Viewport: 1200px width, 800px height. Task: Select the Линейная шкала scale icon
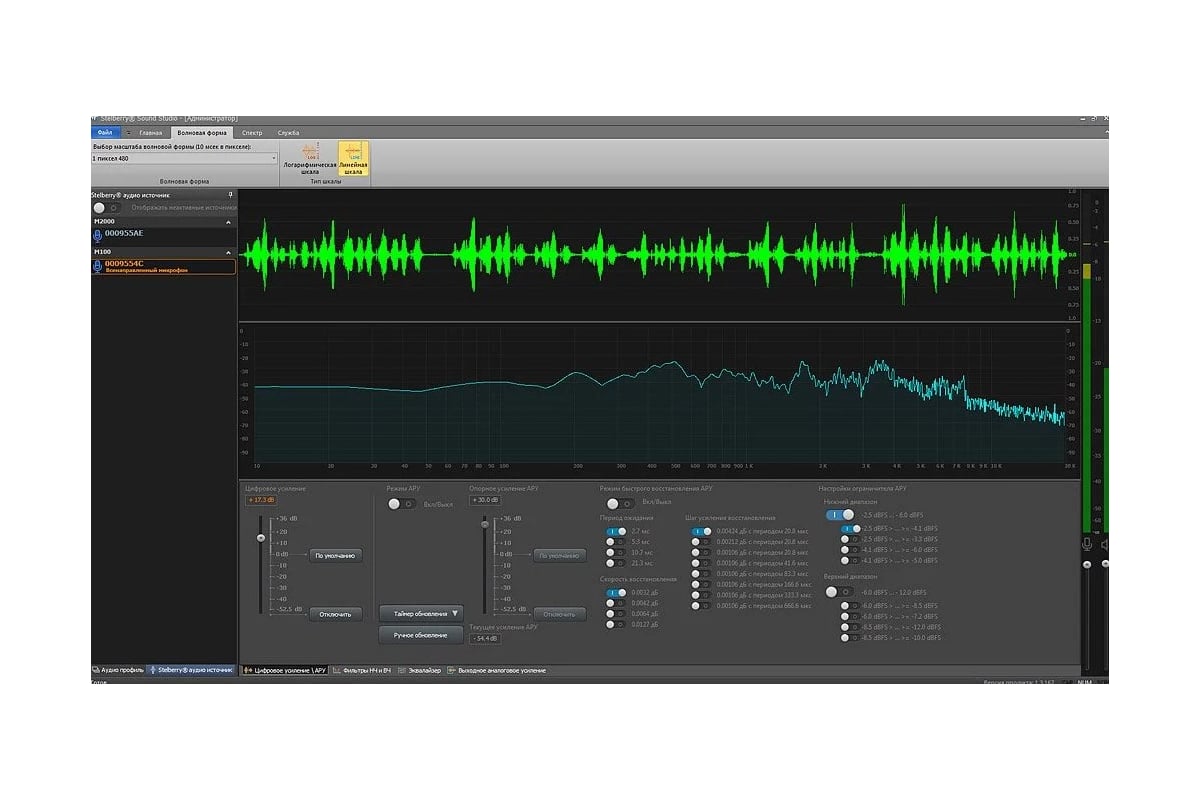click(353, 158)
